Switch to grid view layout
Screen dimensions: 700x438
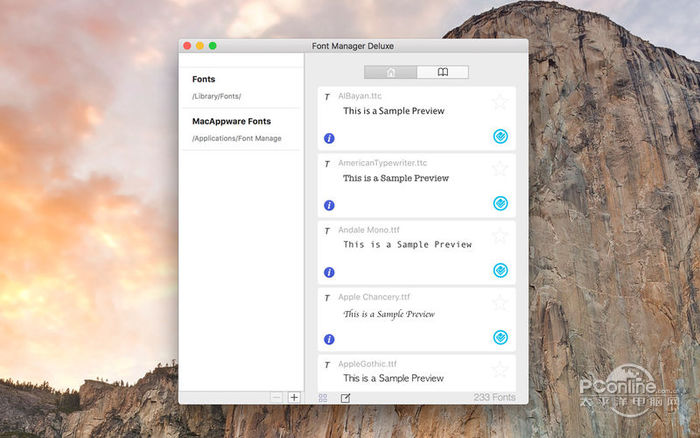click(323, 398)
